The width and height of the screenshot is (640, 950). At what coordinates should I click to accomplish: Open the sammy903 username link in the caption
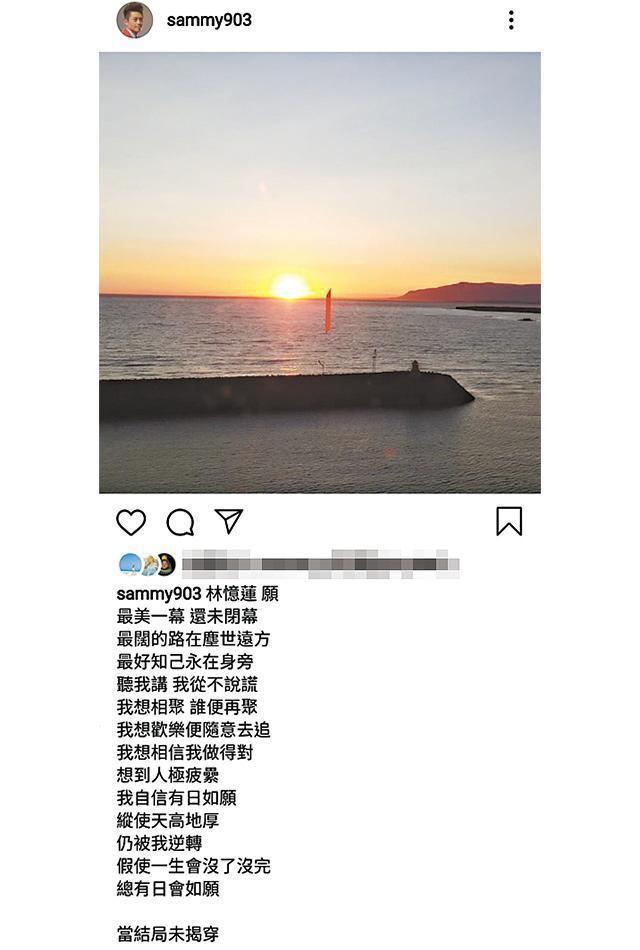tap(159, 594)
